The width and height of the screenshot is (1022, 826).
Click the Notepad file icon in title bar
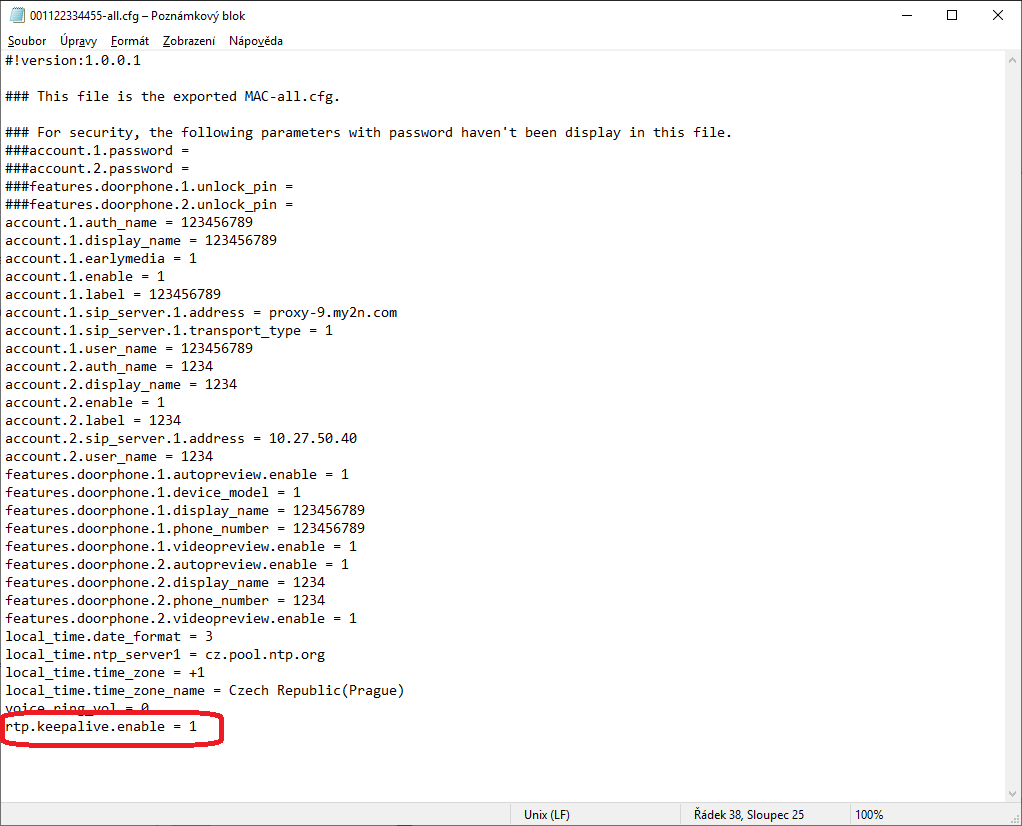pos(17,15)
